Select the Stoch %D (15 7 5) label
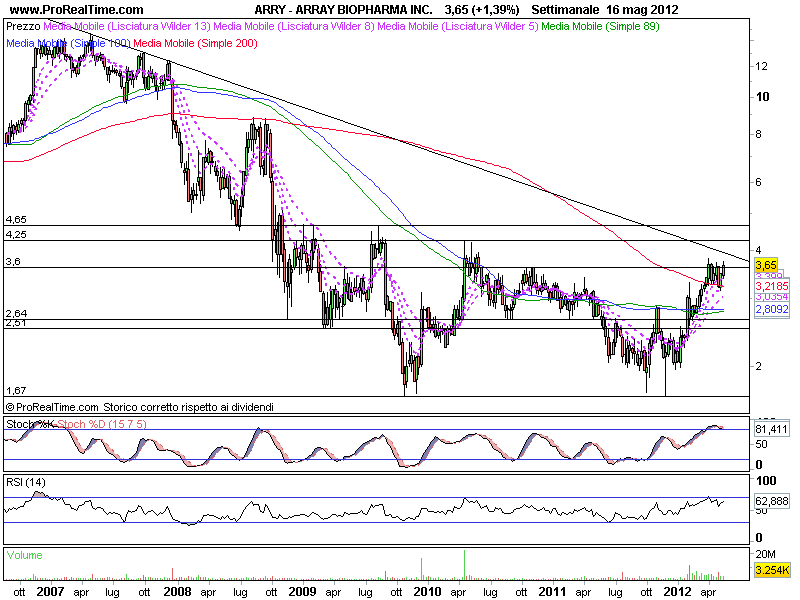This screenshot has width=800, height=600. 102,424
